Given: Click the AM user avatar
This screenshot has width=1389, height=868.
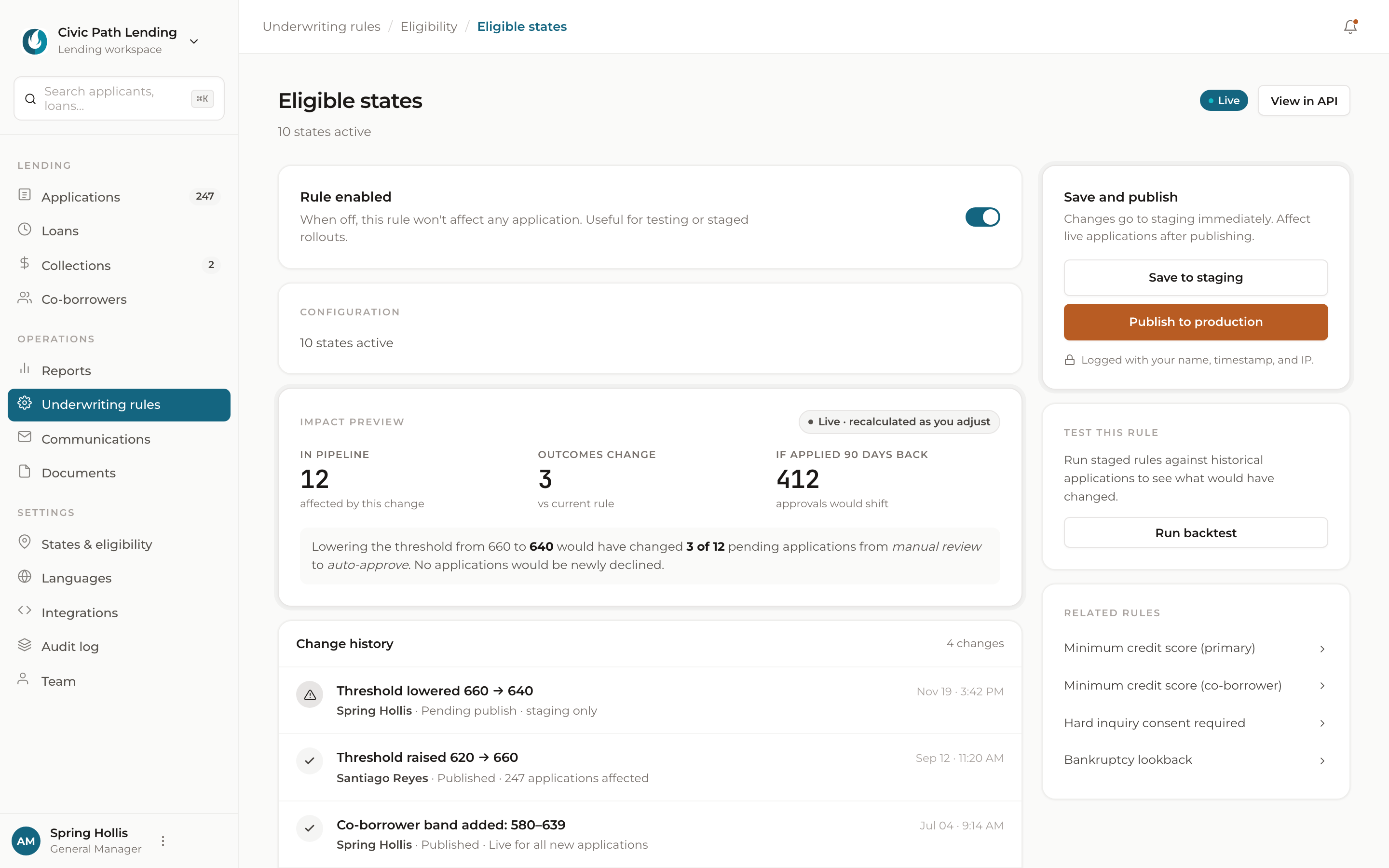Looking at the screenshot, I should 27,841.
